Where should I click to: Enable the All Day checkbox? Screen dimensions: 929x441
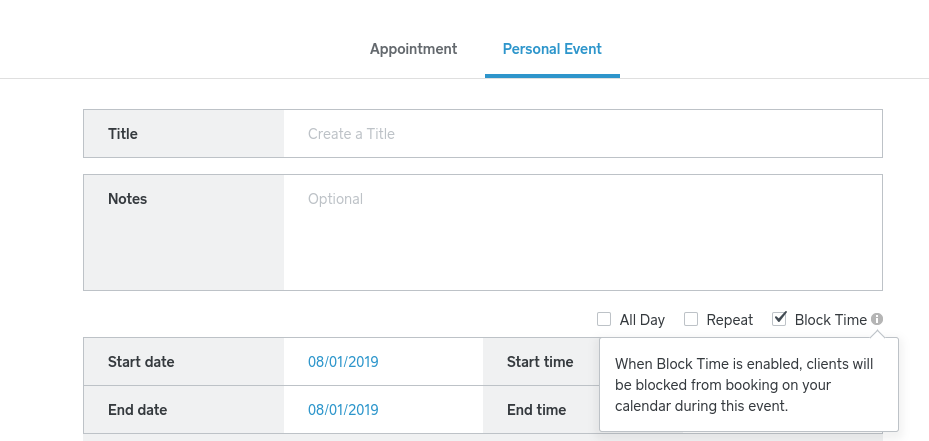pos(604,320)
